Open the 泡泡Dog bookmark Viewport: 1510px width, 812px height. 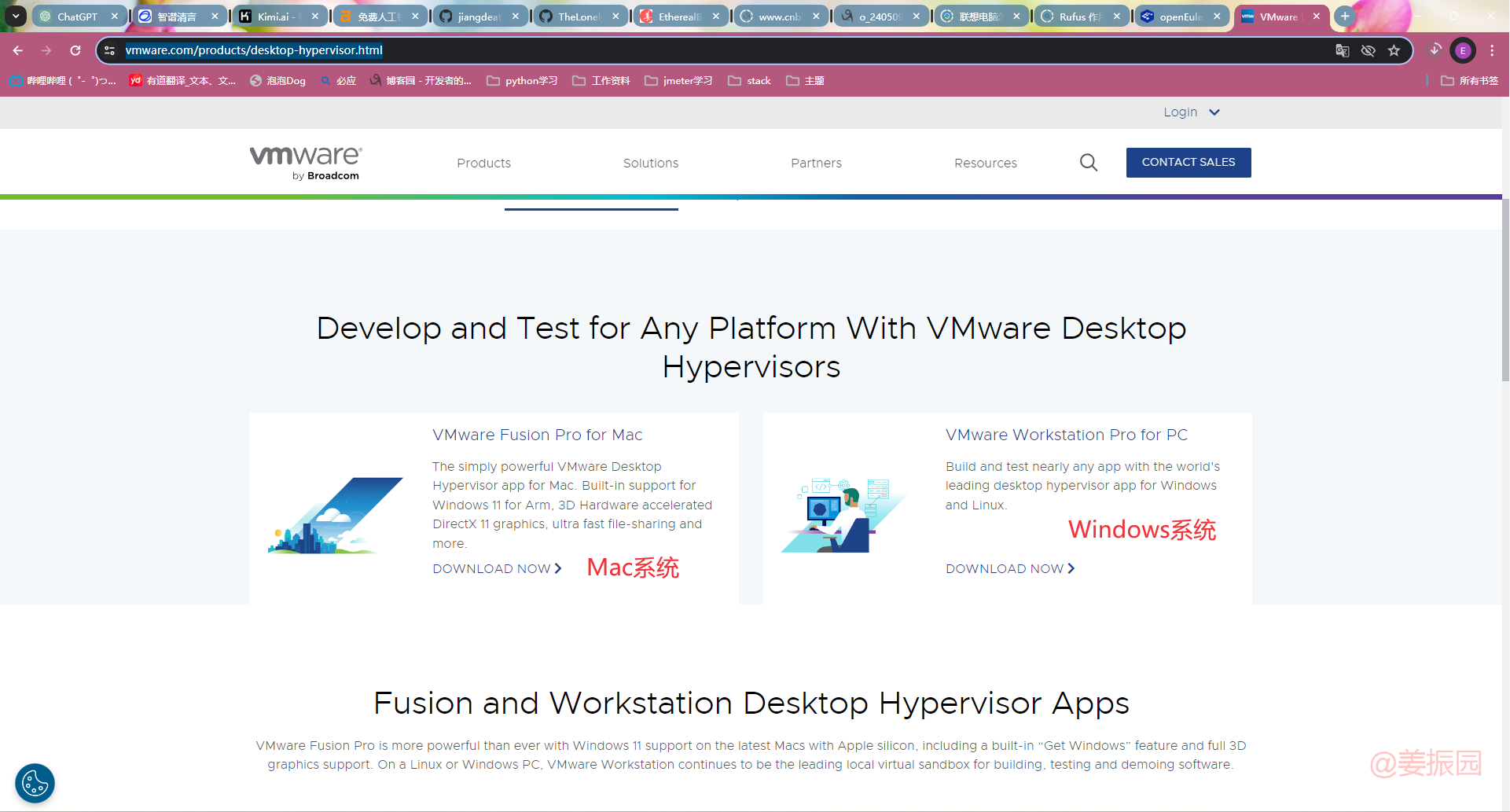[x=277, y=81]
